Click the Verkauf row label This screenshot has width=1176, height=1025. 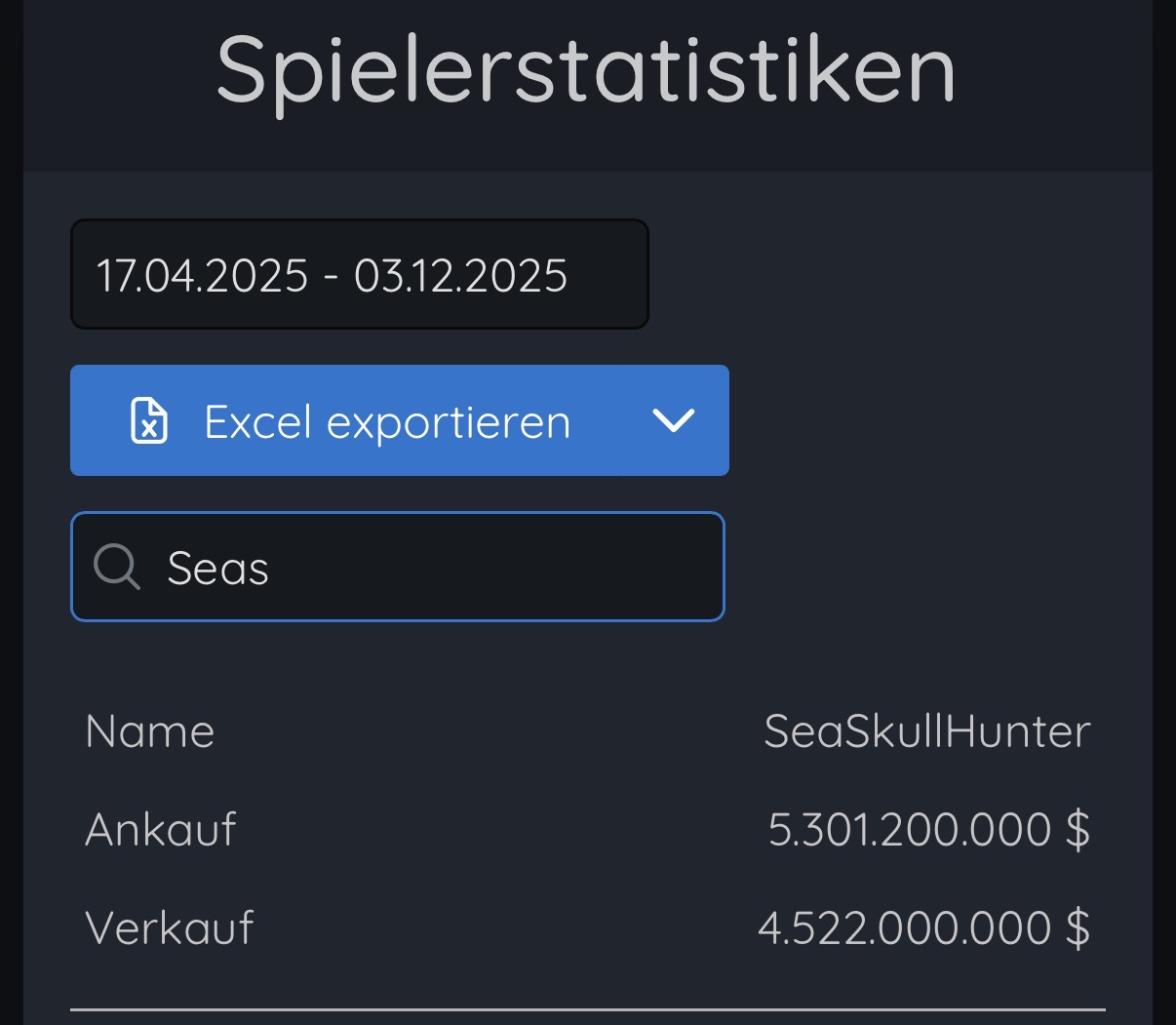[x=170, y=927]
